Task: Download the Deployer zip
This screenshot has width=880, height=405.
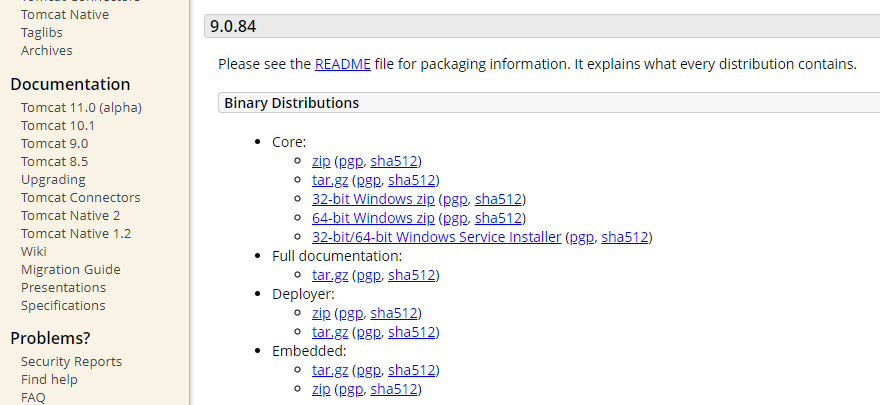Action: click(321, 313)
